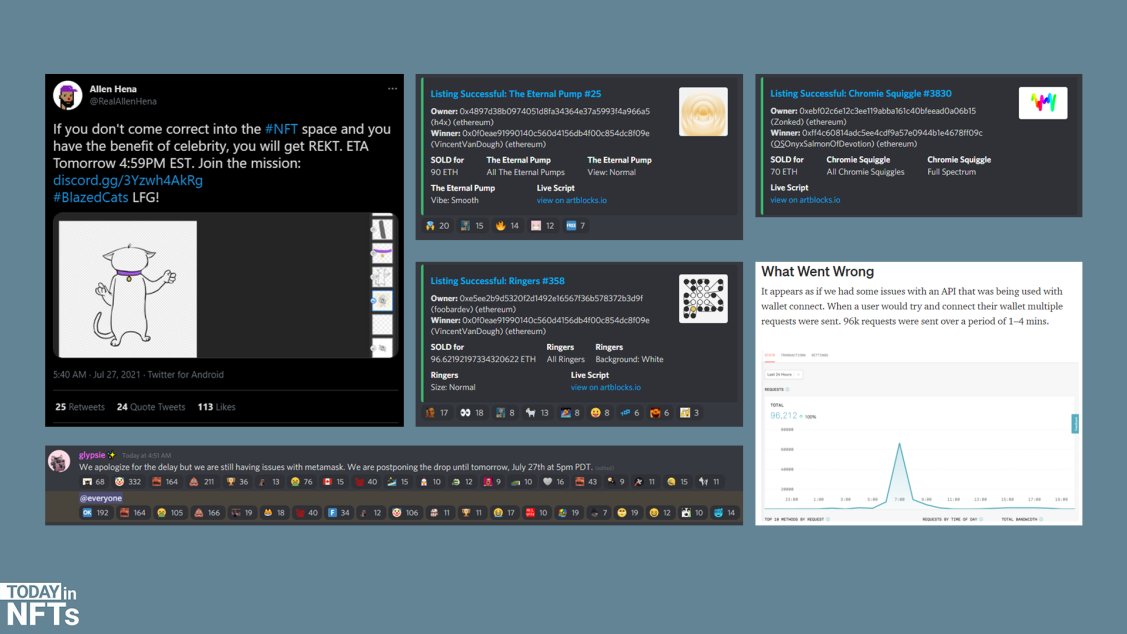Click the Today in NFTs logo
Screen dimensions: 1127x634
(40, 605)
